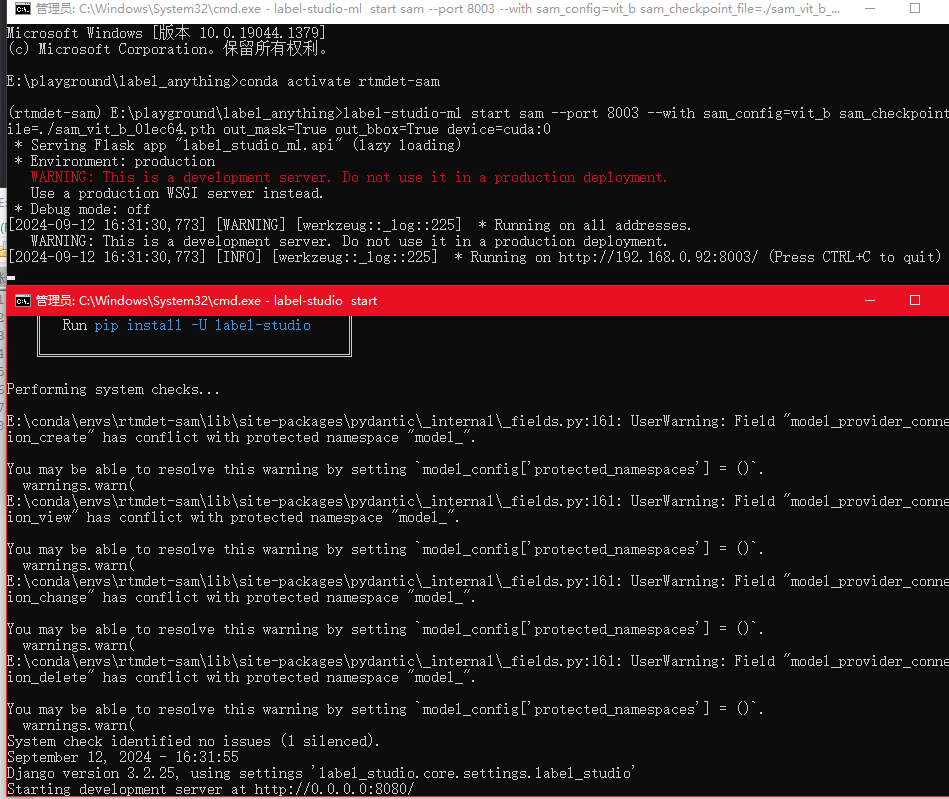Click the blue 'pip install -U label-studio' text

tap(202, 325)
